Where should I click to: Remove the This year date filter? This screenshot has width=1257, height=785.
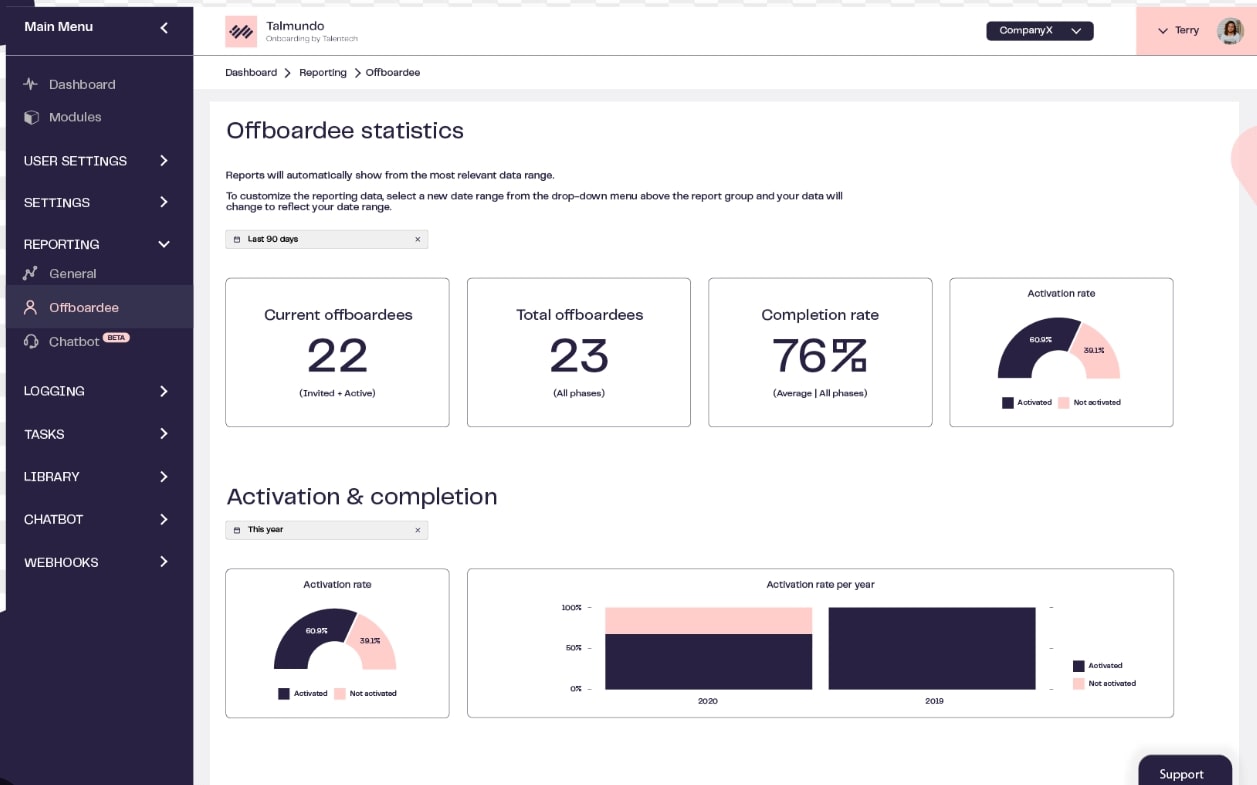[x=418, y=530]
